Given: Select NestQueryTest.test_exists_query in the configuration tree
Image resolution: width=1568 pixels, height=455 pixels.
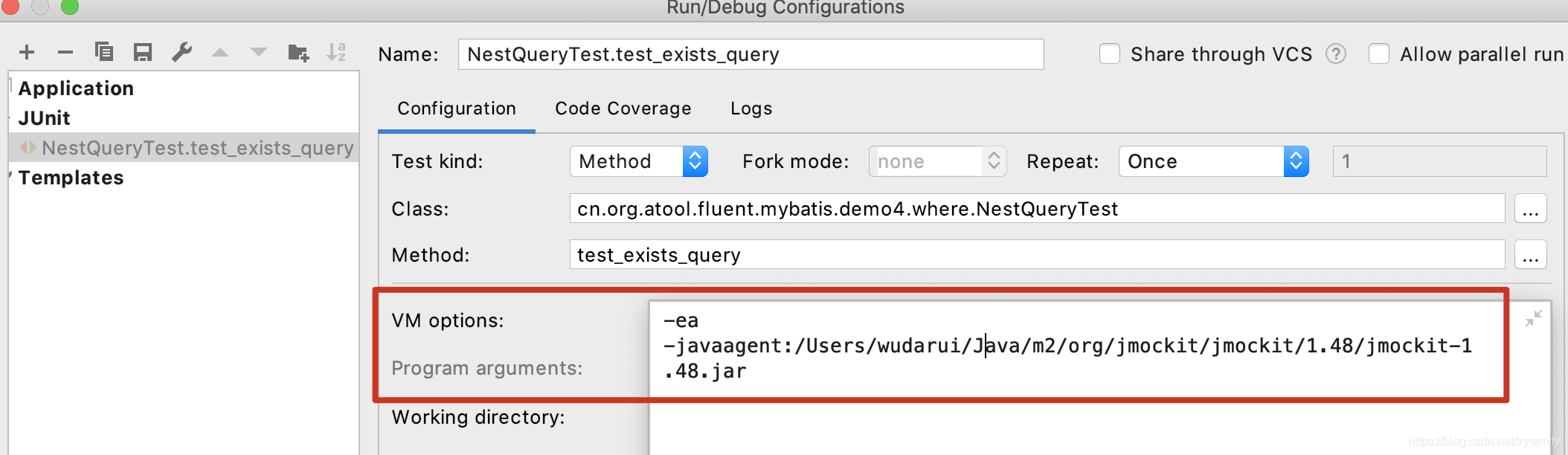Looking at the screenshot, I should [x=197, y=148].
